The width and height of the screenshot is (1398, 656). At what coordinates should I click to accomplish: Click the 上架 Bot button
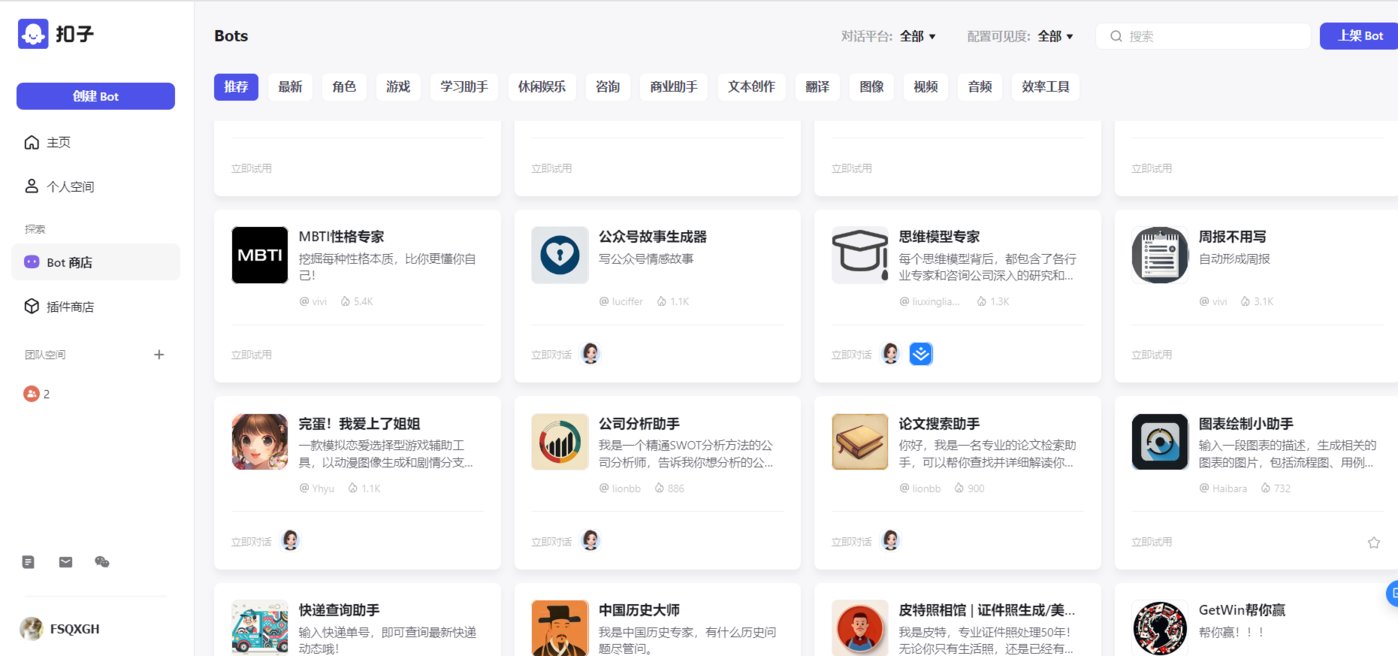click(x=1359, y=36)
